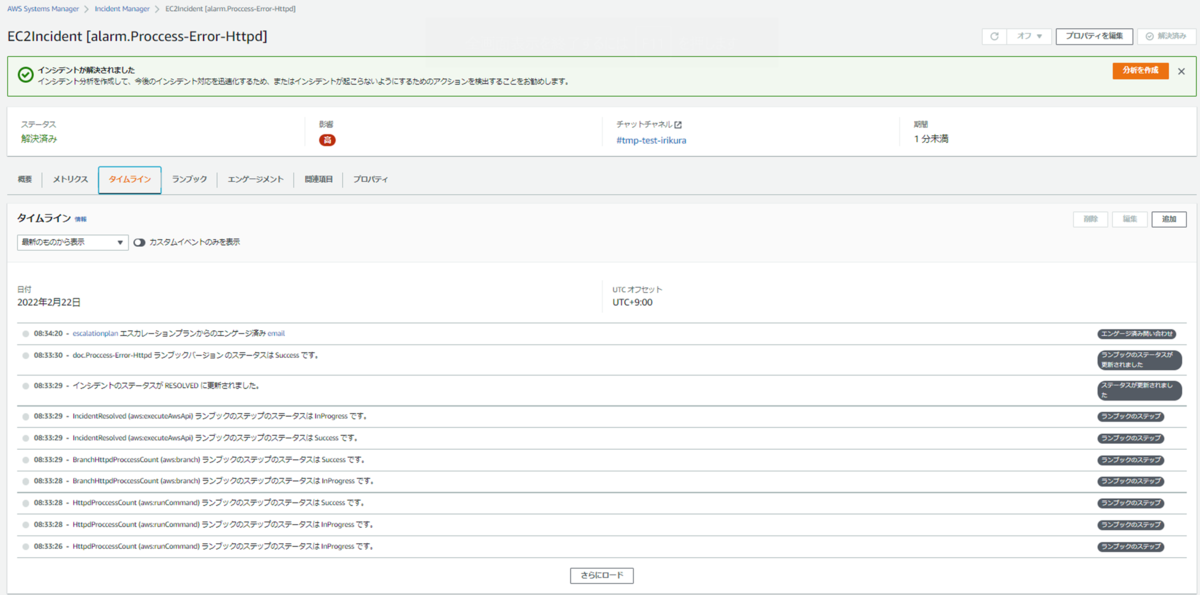The height and width of the screenshot is (595, 1200).
Task: Open the エンゲージメント tab
Action: (x=255, y=179)
